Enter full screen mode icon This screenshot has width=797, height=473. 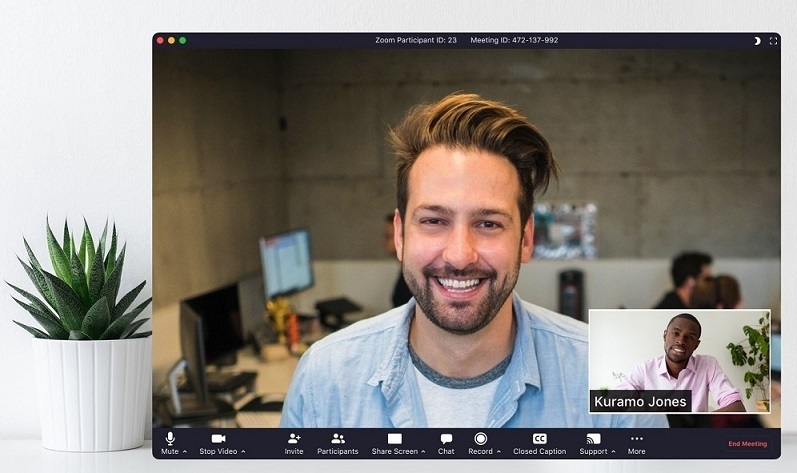pos(772,40)
